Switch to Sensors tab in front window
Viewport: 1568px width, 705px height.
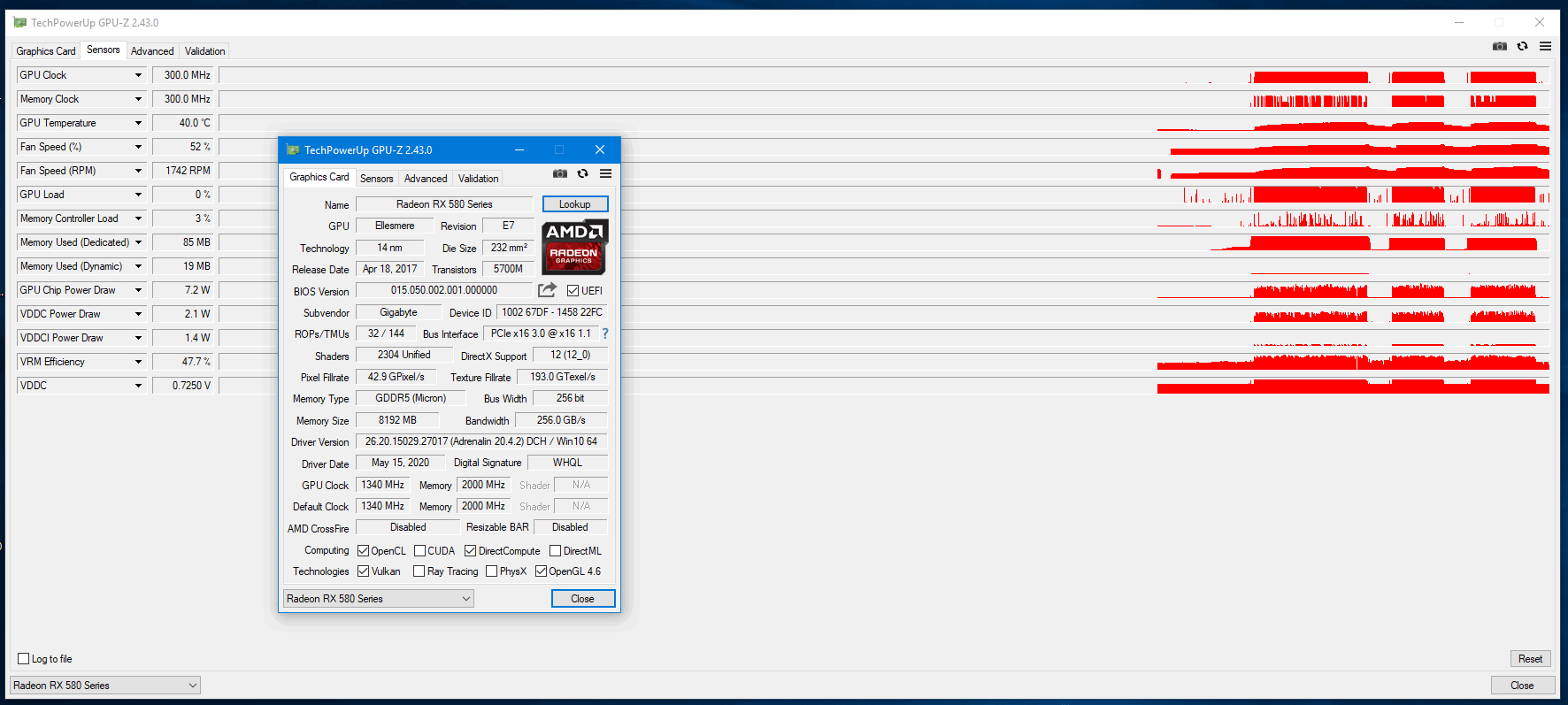tap(376, 179)
